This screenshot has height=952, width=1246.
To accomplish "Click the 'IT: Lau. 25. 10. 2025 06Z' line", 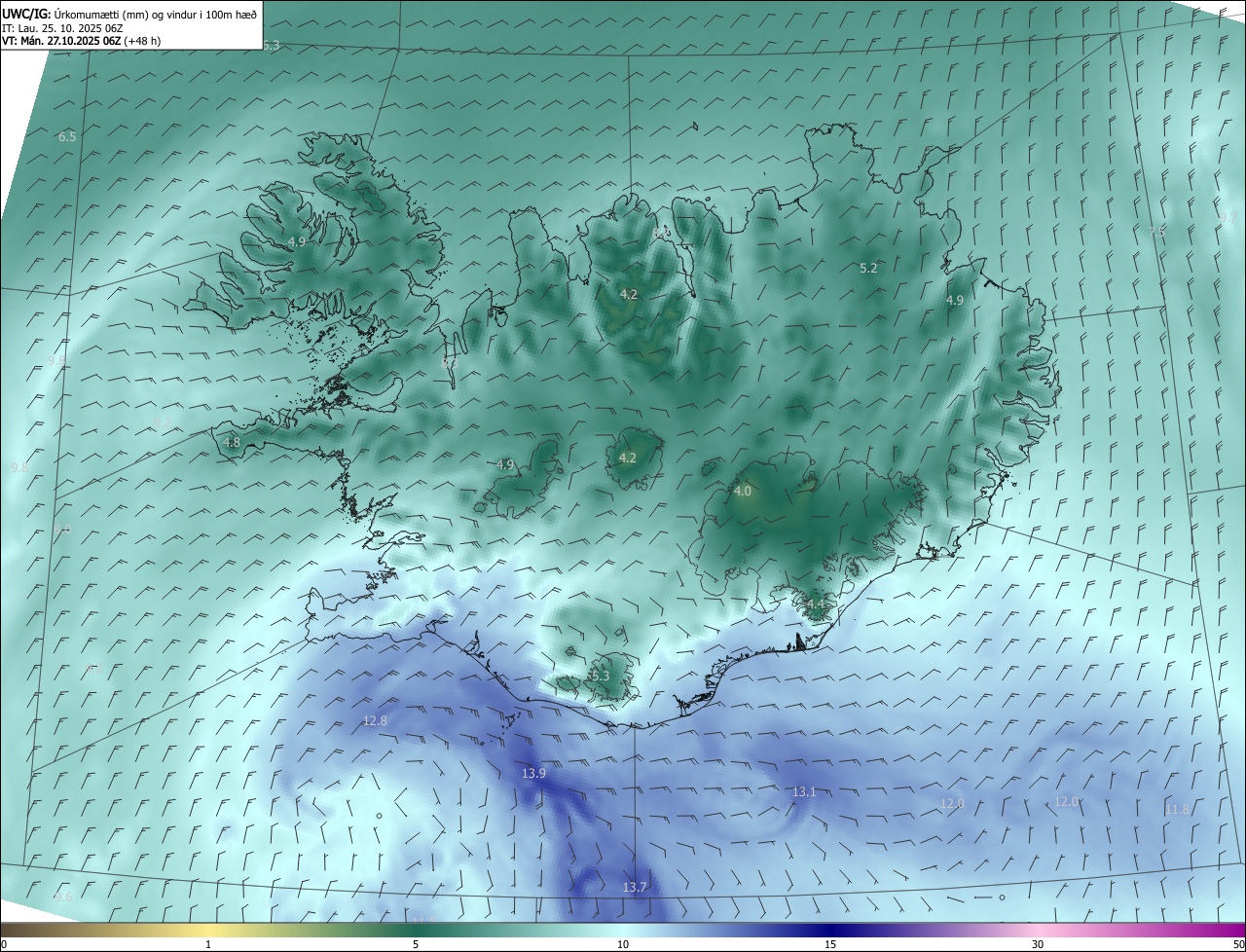I will point(62,28).
